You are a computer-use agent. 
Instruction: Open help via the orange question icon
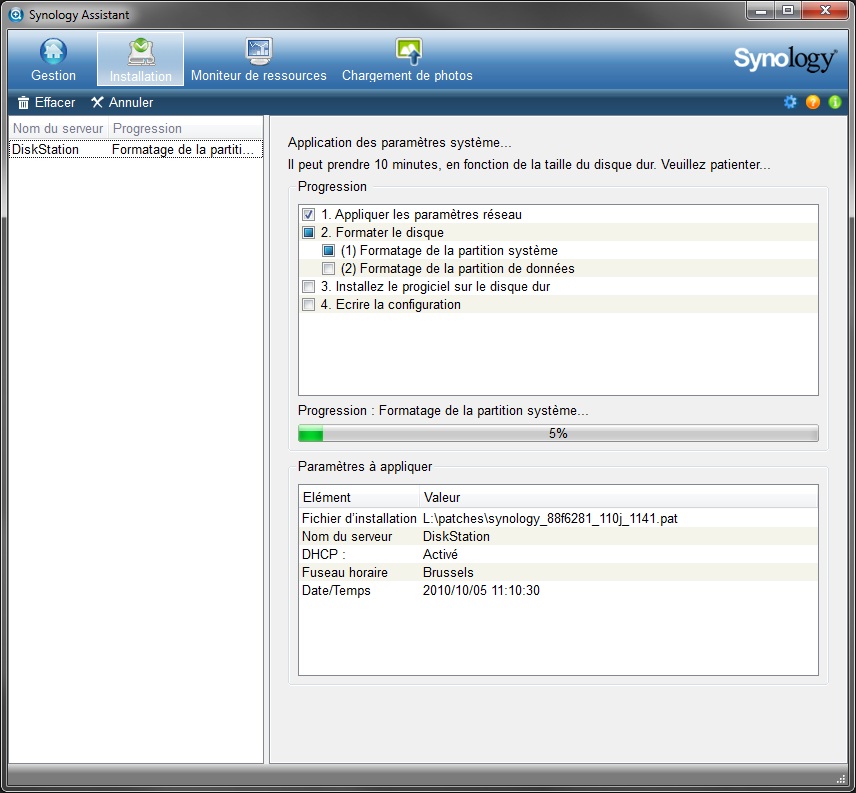pos(812,102)
